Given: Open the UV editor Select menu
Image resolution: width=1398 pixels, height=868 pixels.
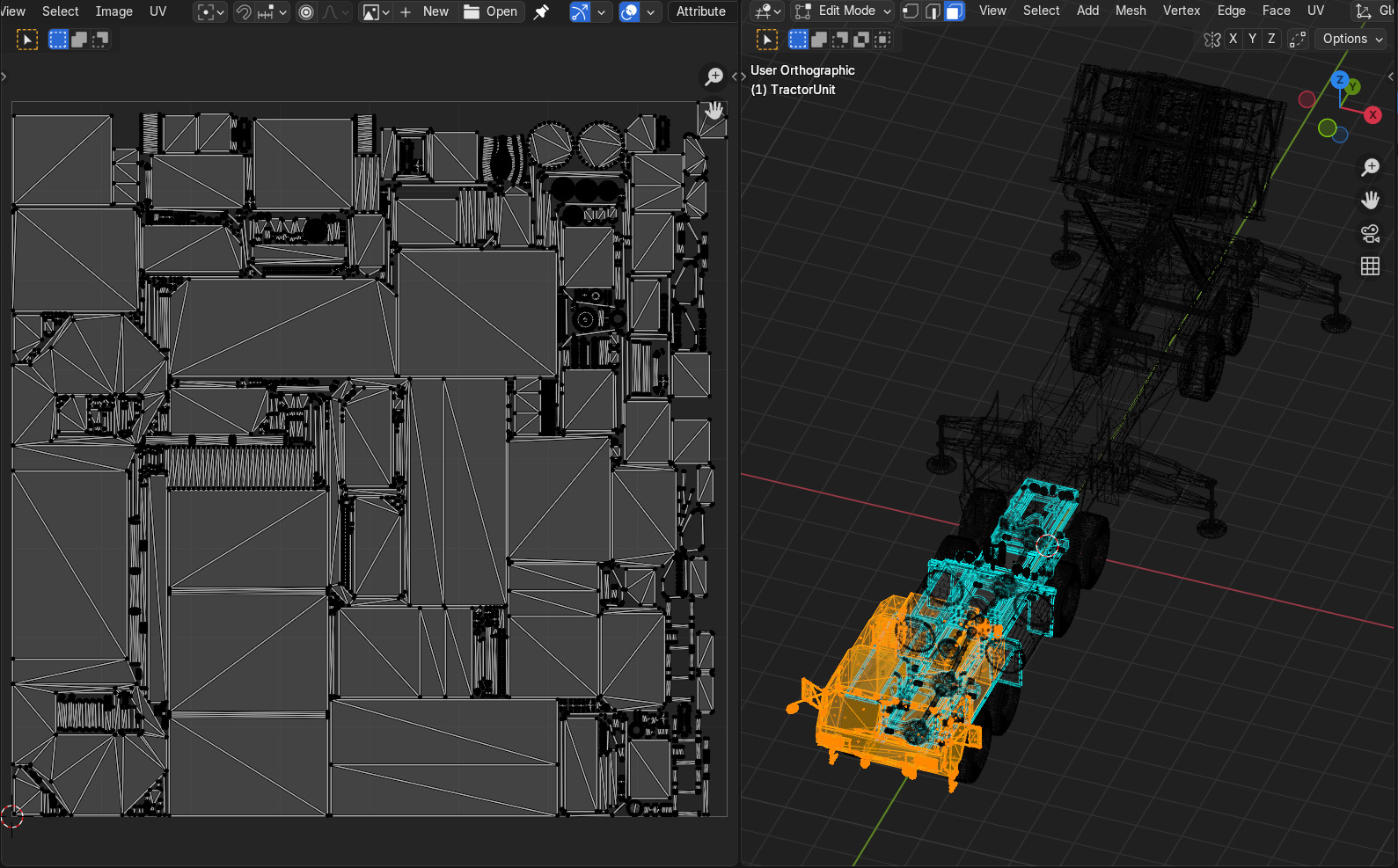Looking at the screenshot, I should tap(61, 11).
